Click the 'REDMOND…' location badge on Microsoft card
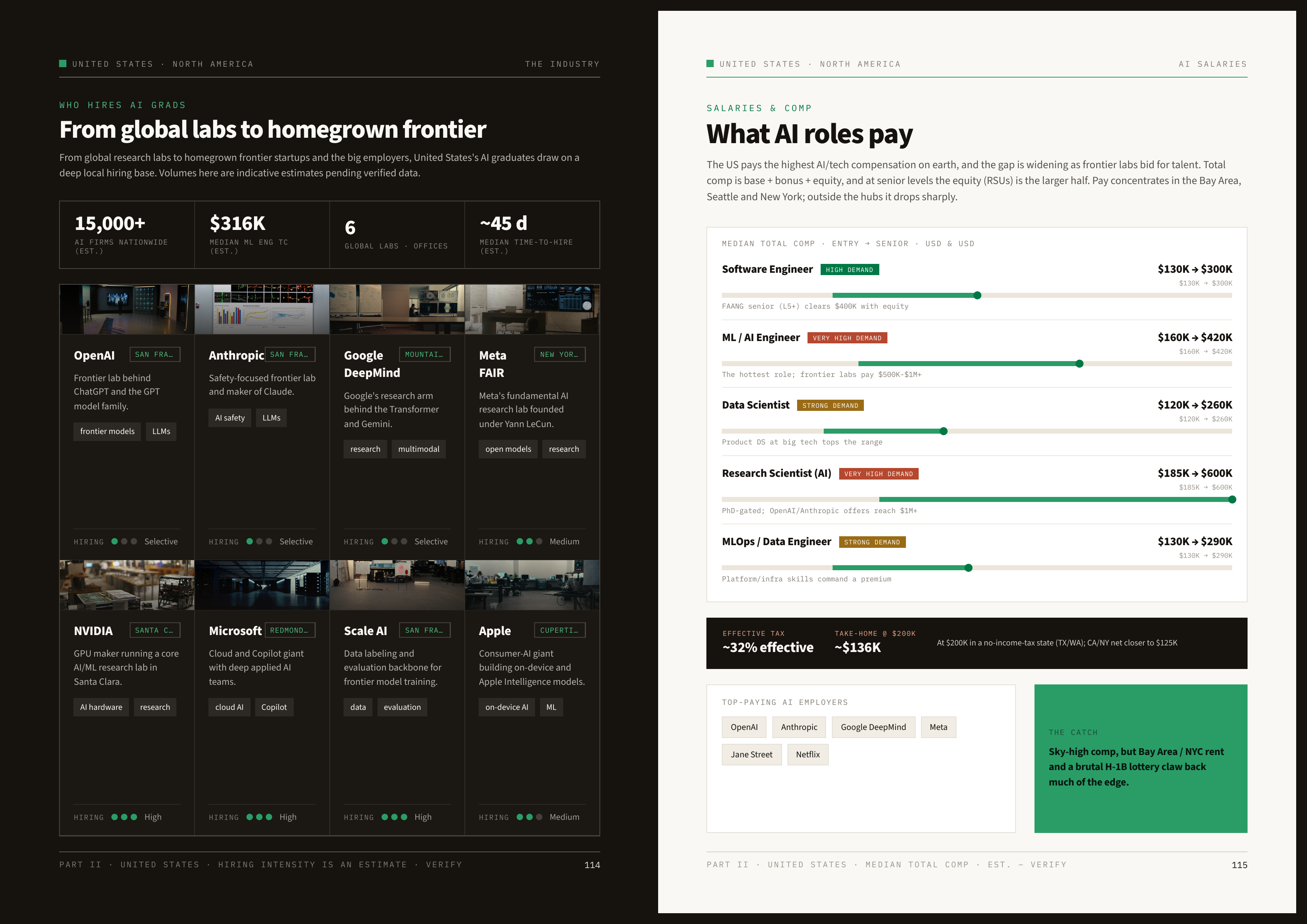 (290, 630)
